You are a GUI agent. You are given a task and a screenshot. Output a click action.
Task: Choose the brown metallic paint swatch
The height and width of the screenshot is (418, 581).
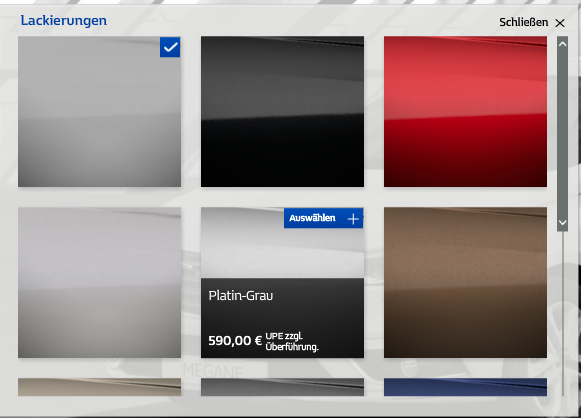pyautogui.click(x=465, y=282)
